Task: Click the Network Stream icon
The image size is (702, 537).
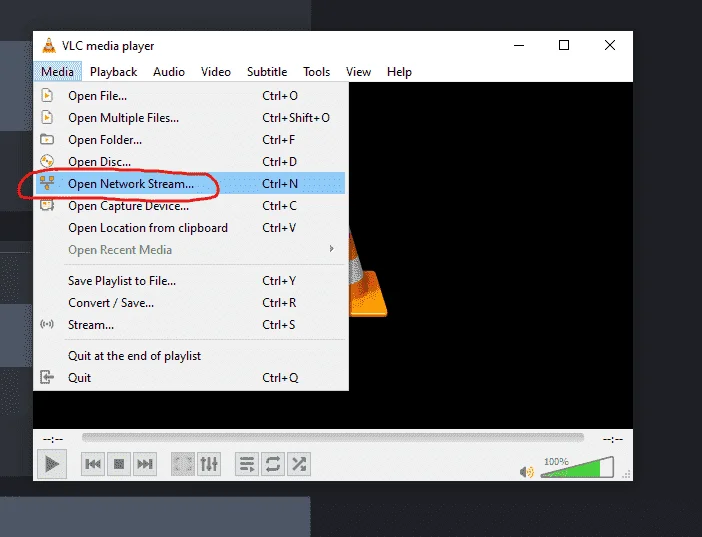Action: click(x=47, y=183)
